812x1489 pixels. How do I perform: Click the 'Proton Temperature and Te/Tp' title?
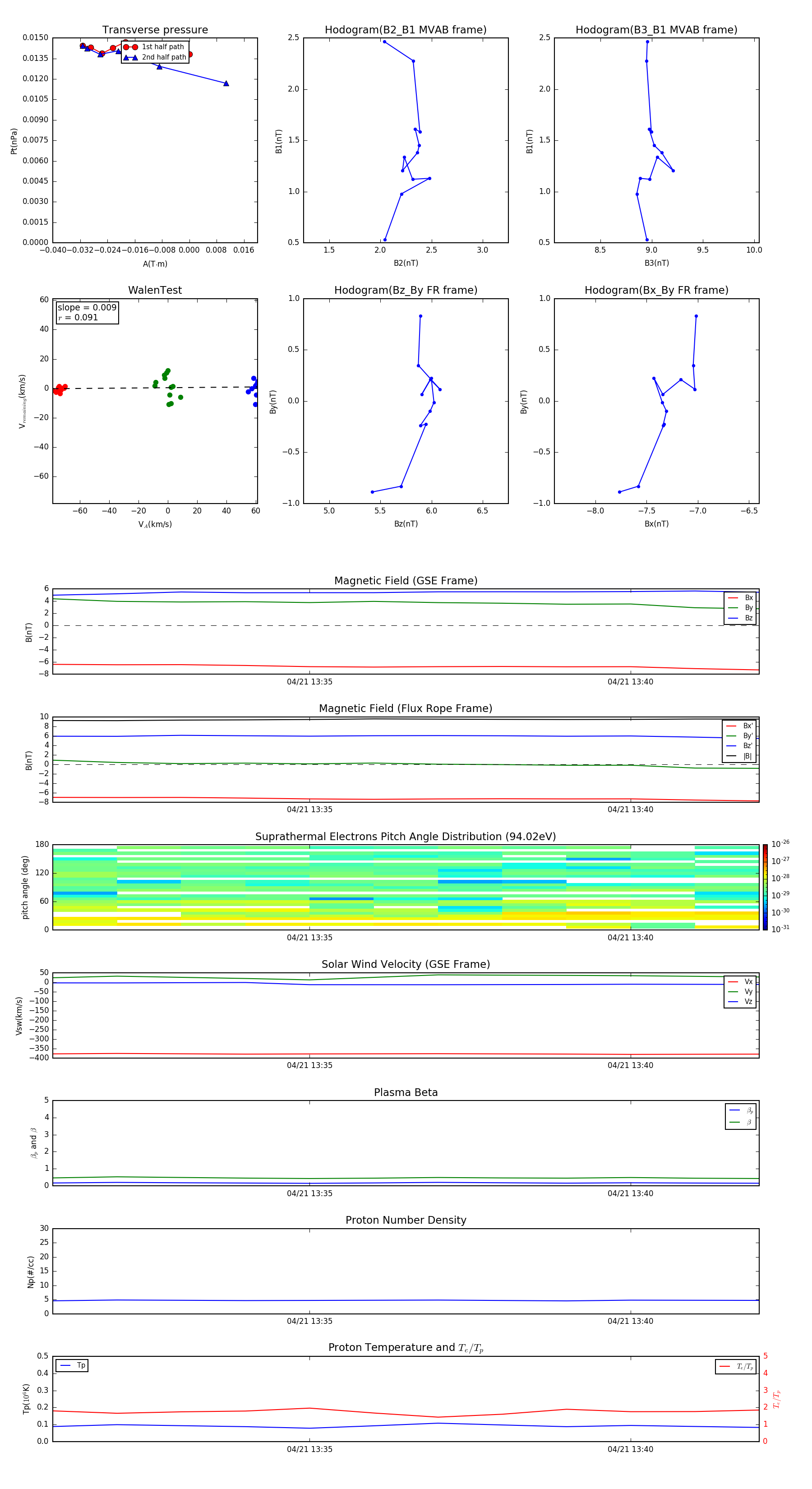coord(406,1348)
